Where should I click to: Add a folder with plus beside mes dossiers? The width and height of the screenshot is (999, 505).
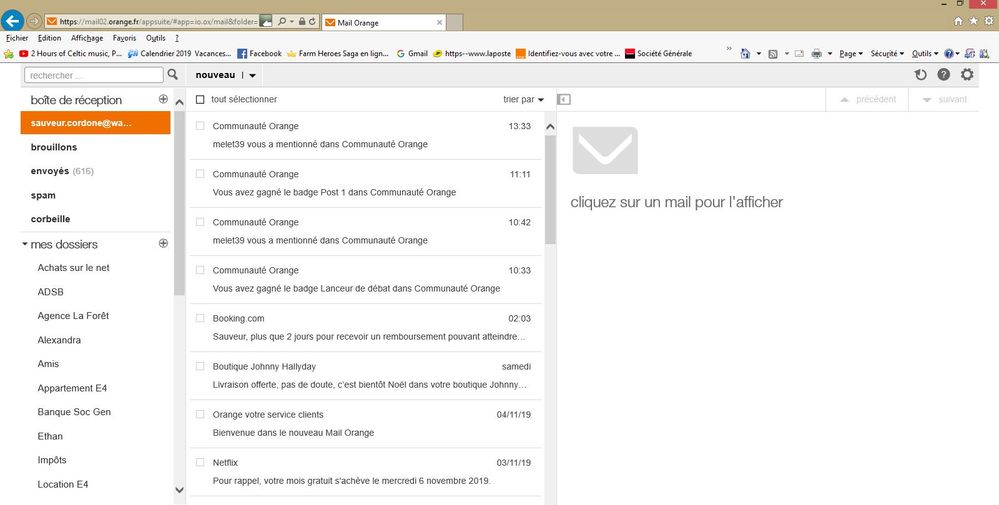(x=163, y=243)
